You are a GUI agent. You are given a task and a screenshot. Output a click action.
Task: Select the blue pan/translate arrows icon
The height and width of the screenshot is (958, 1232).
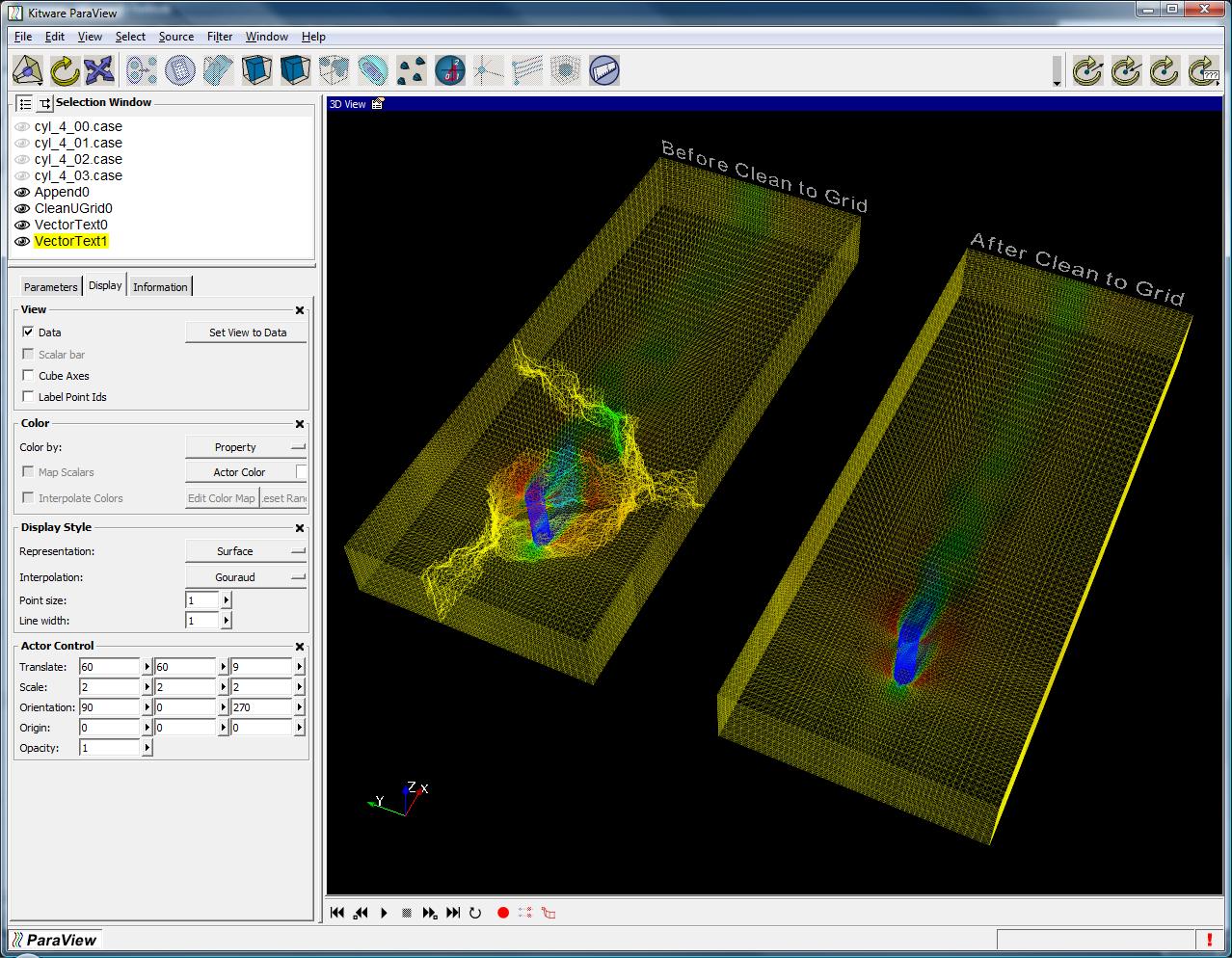99,70
